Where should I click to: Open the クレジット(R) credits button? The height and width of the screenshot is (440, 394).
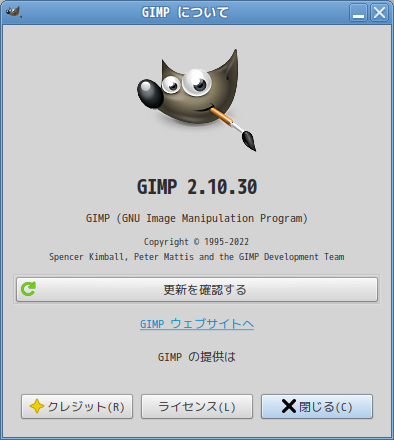77,406
